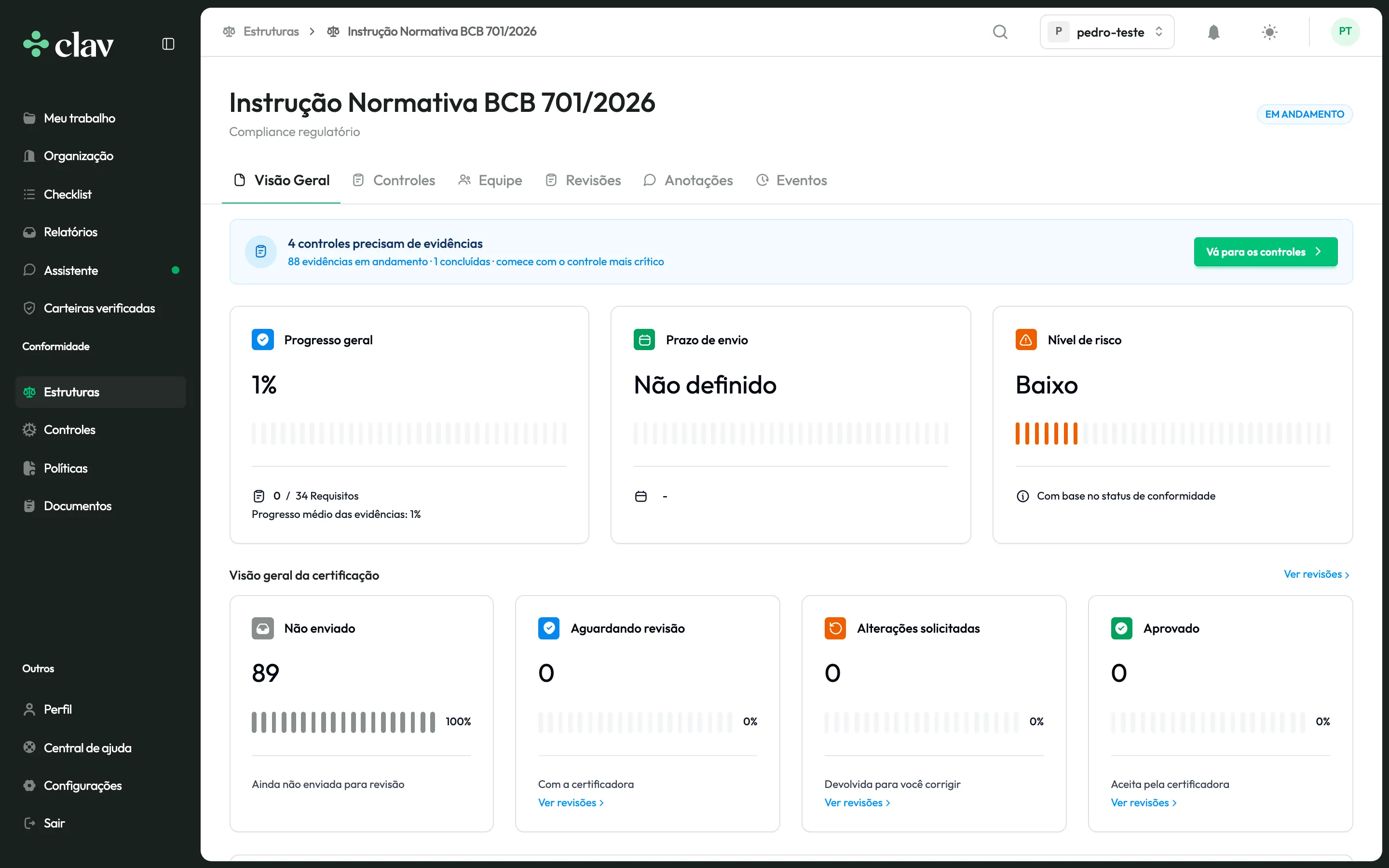Click the Nível de risco progress bar
Image resolution: width=1389 pixels, height=868 pixels.
1172,434
